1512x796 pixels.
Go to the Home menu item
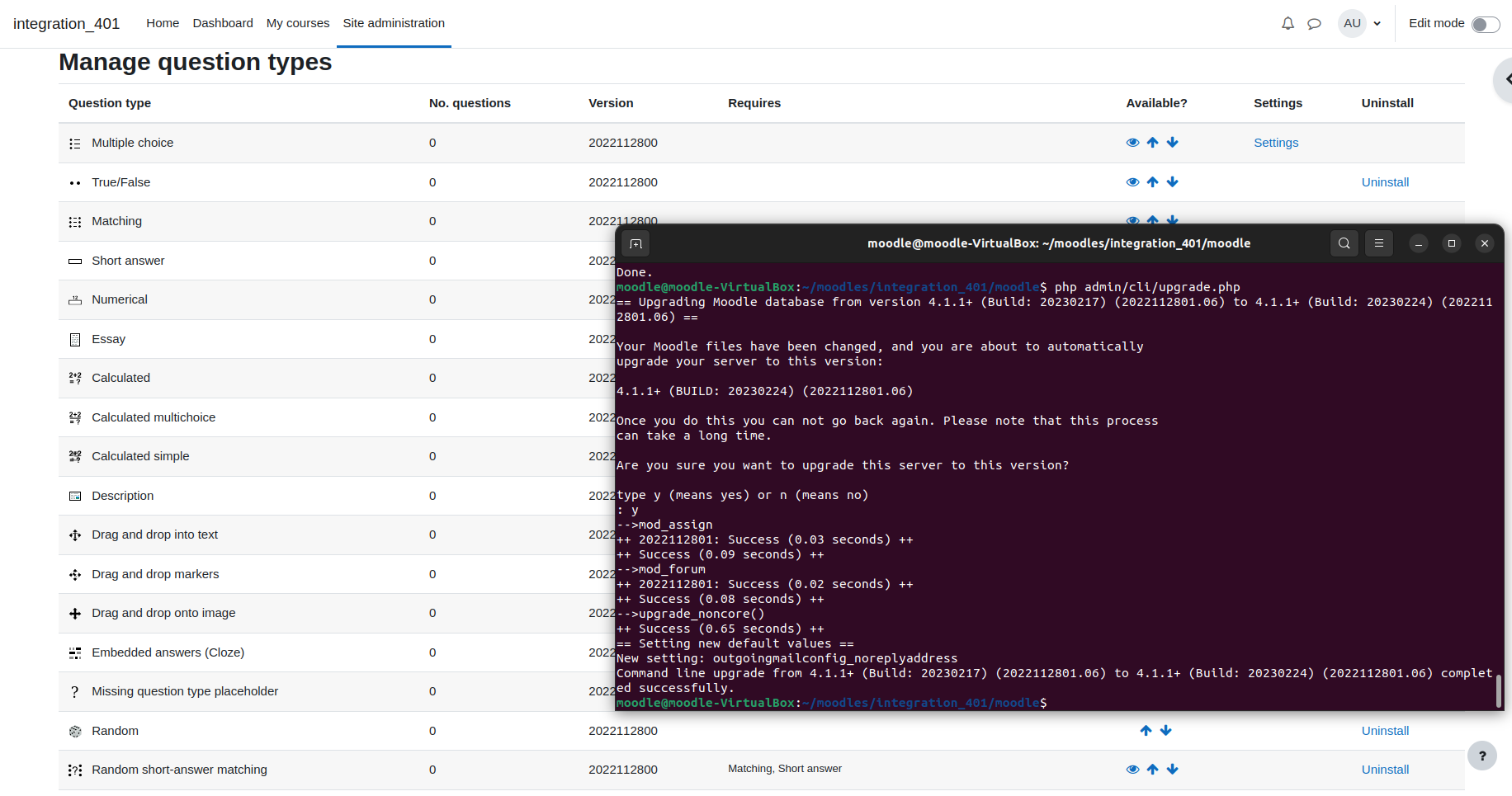(x=163, y=23)
